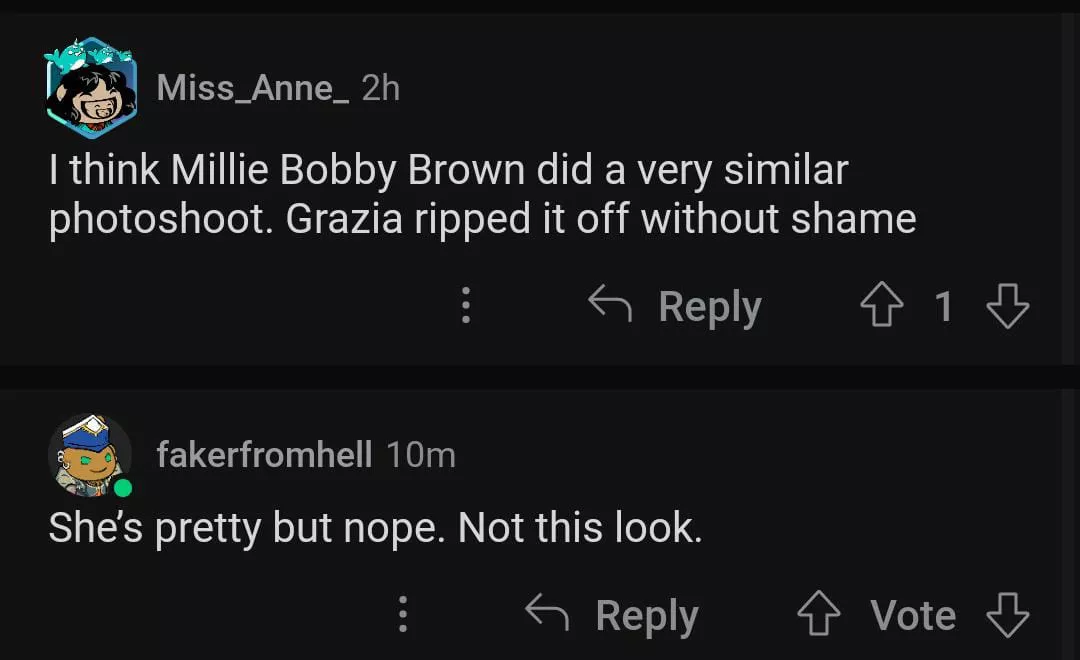1080x660 pixels.
Task: Open three-dot menu on Miss_Anne_'s comment
Action: click(465, 305)
